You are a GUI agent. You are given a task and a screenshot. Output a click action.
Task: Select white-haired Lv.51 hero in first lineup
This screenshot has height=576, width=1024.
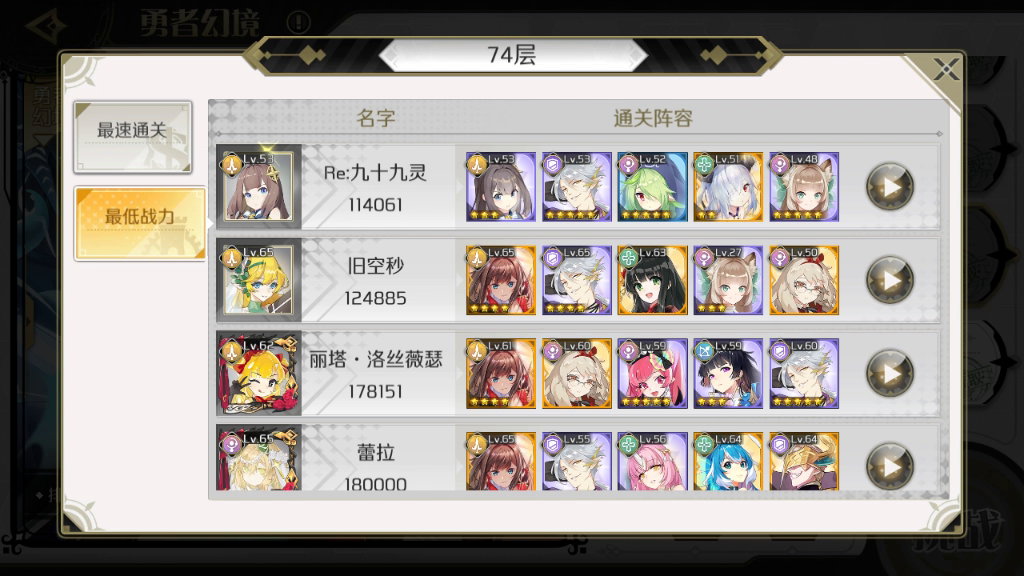point(728,187)
